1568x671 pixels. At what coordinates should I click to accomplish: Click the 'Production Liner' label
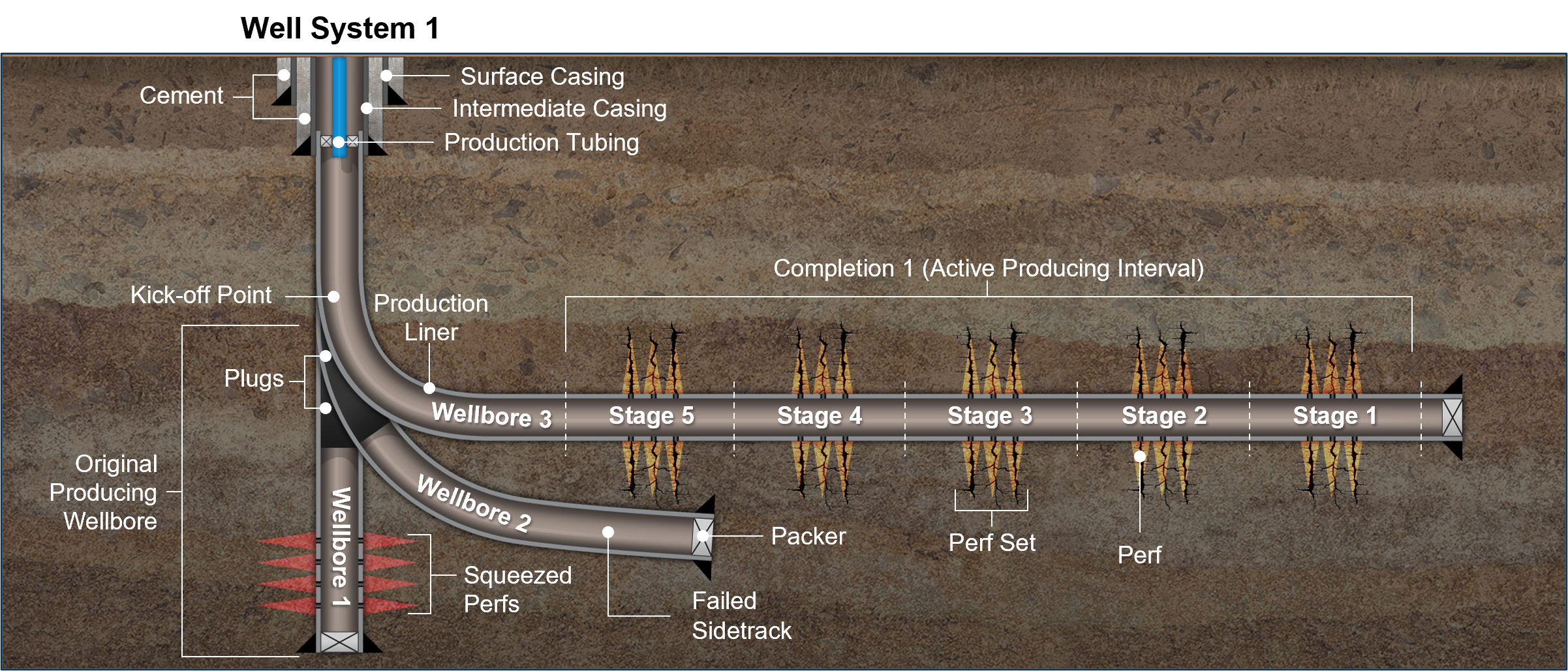pos(431,318)
